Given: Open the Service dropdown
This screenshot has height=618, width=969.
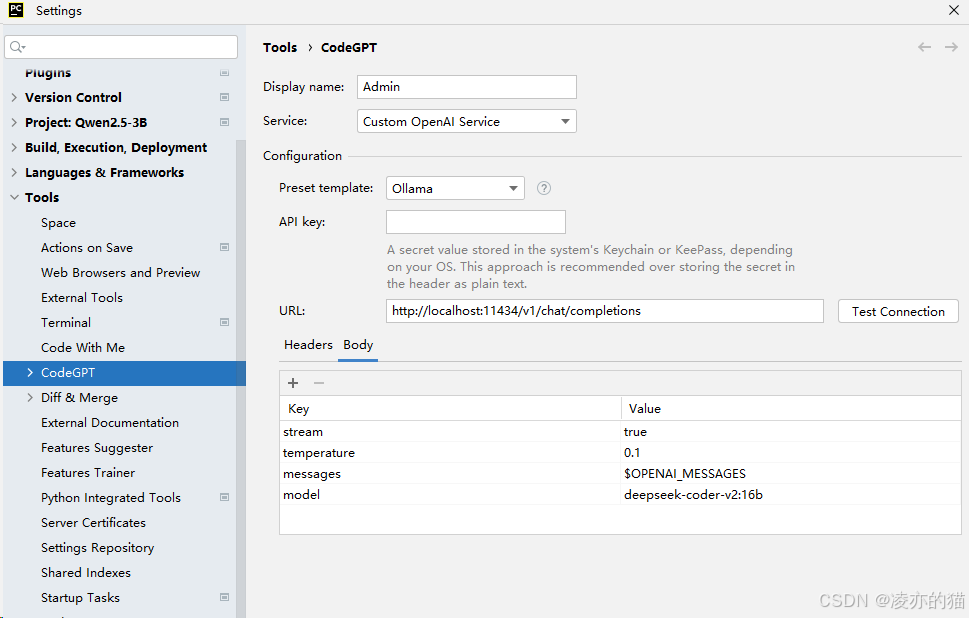Looking at the screenshot, I should click(x=467, y=121).
